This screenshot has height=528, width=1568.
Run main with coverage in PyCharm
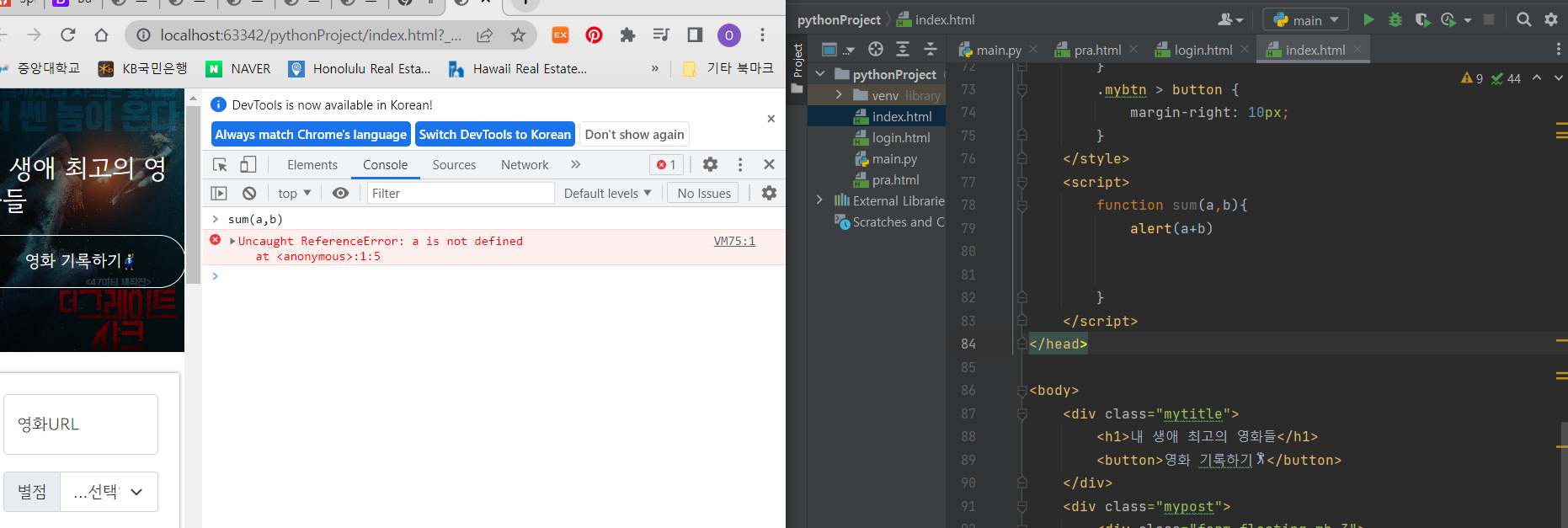coord(1422,19)
